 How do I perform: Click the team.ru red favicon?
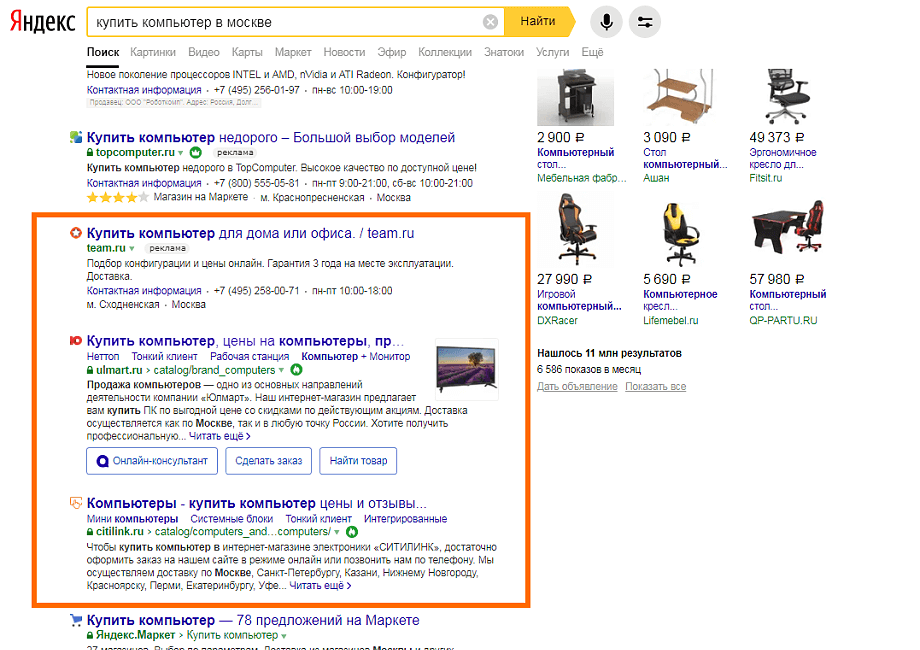[76, 233]
